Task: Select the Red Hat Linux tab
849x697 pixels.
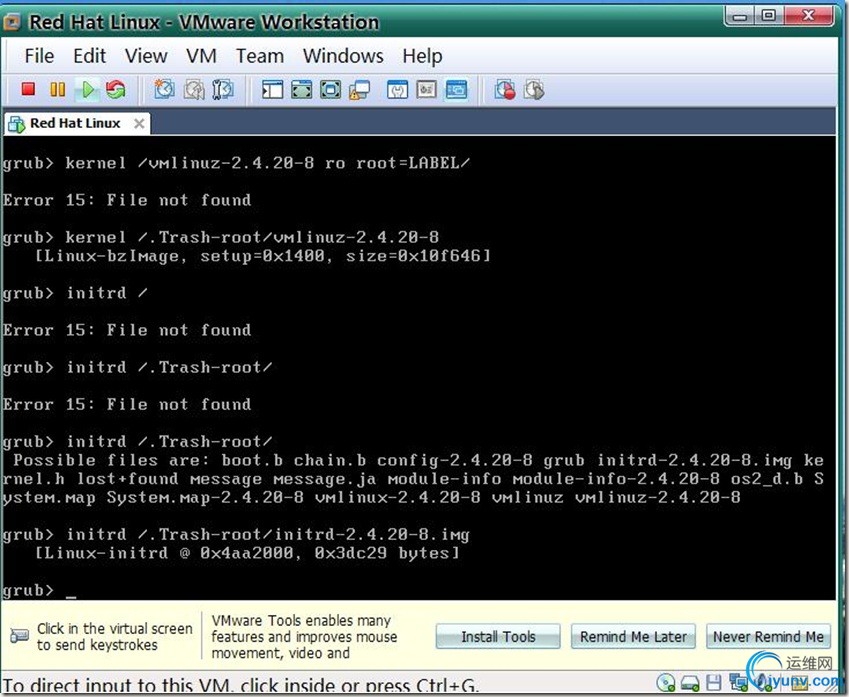Action: (x=75, y=123)
